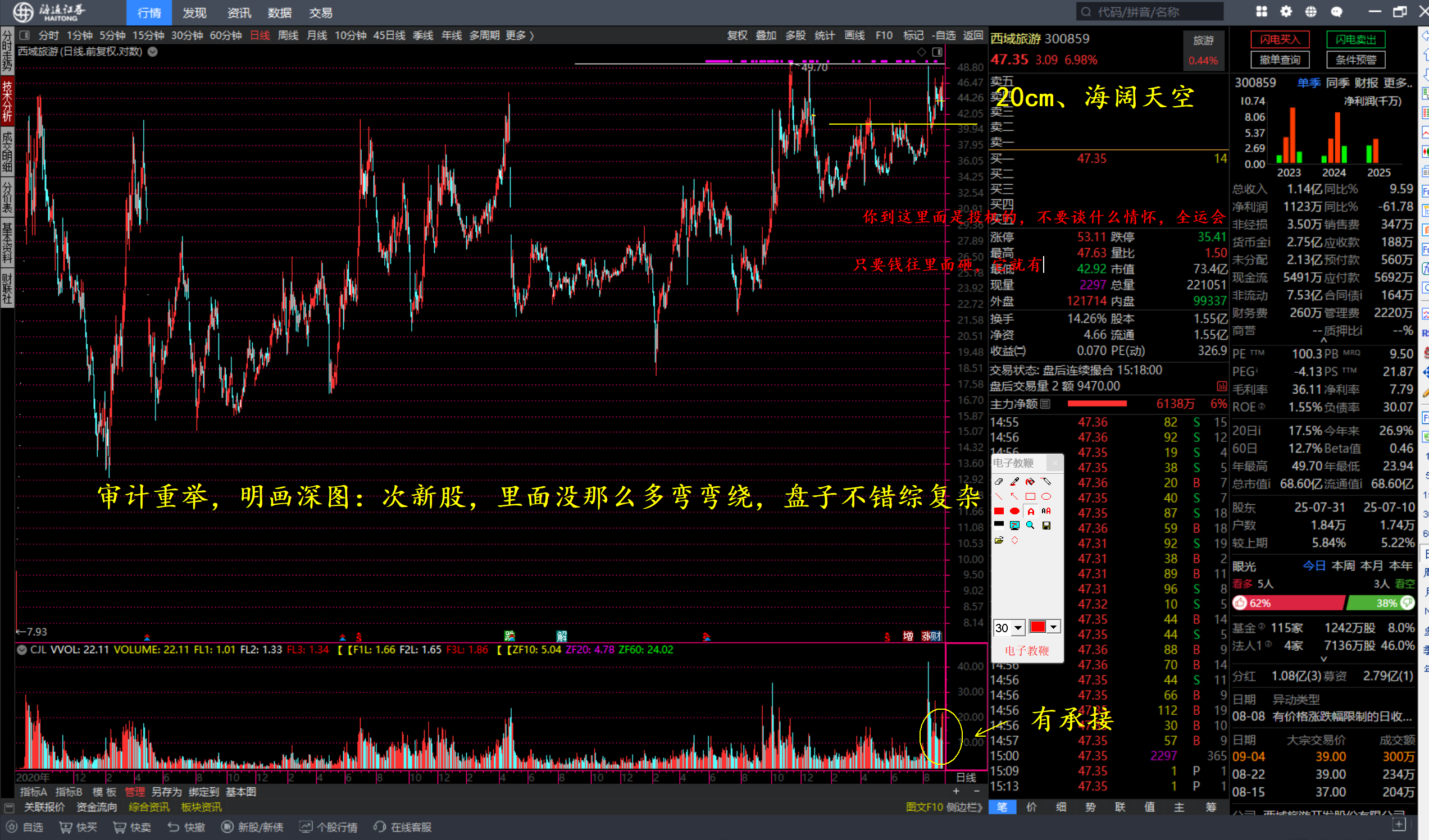Choose the hollow rectangle tool in 电子教鞭
Viewport: 1429px width, 840px height.
click(x=1030, y=496)
